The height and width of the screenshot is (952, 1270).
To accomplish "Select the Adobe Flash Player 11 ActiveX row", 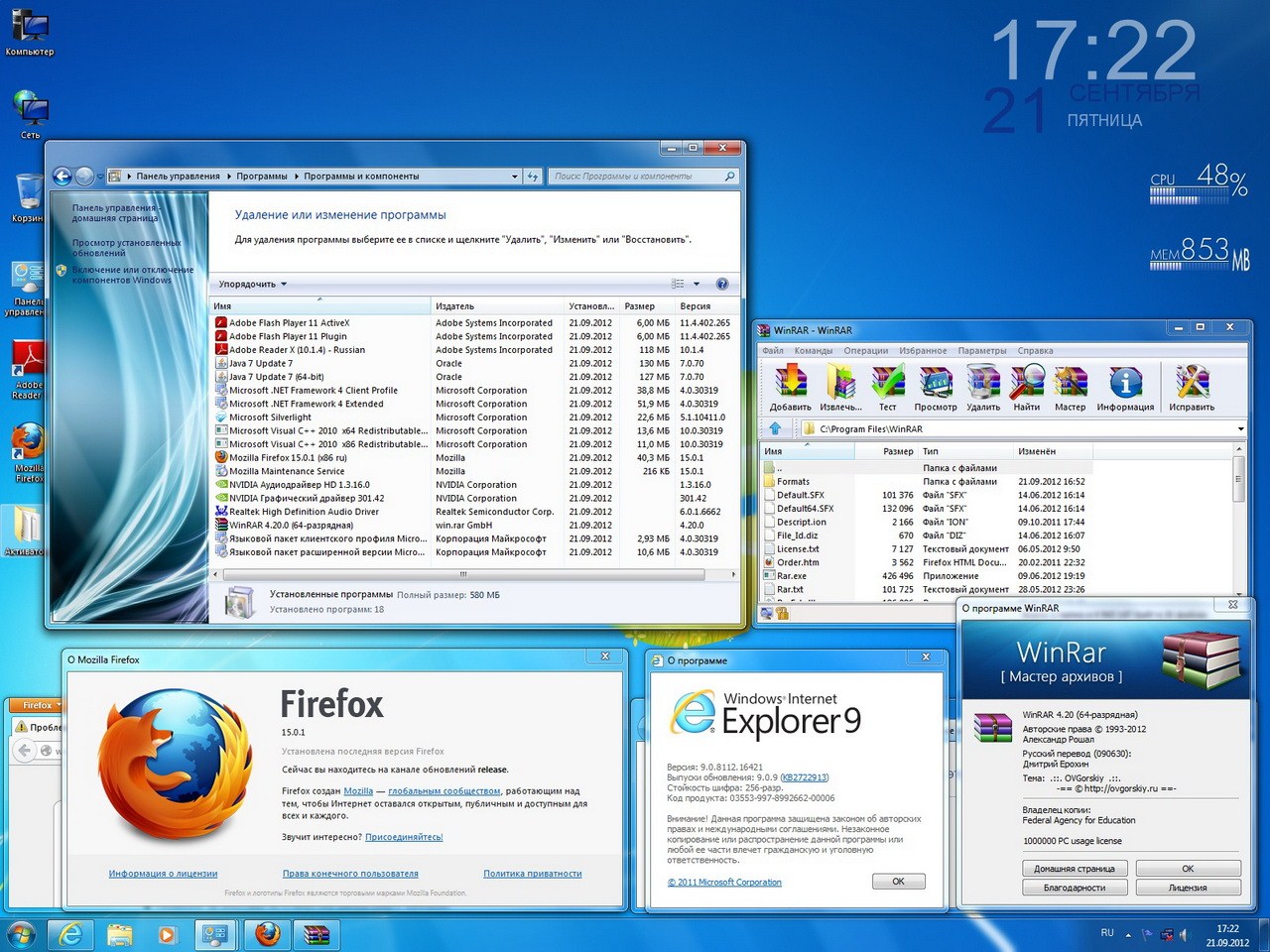I will point(474,323).
